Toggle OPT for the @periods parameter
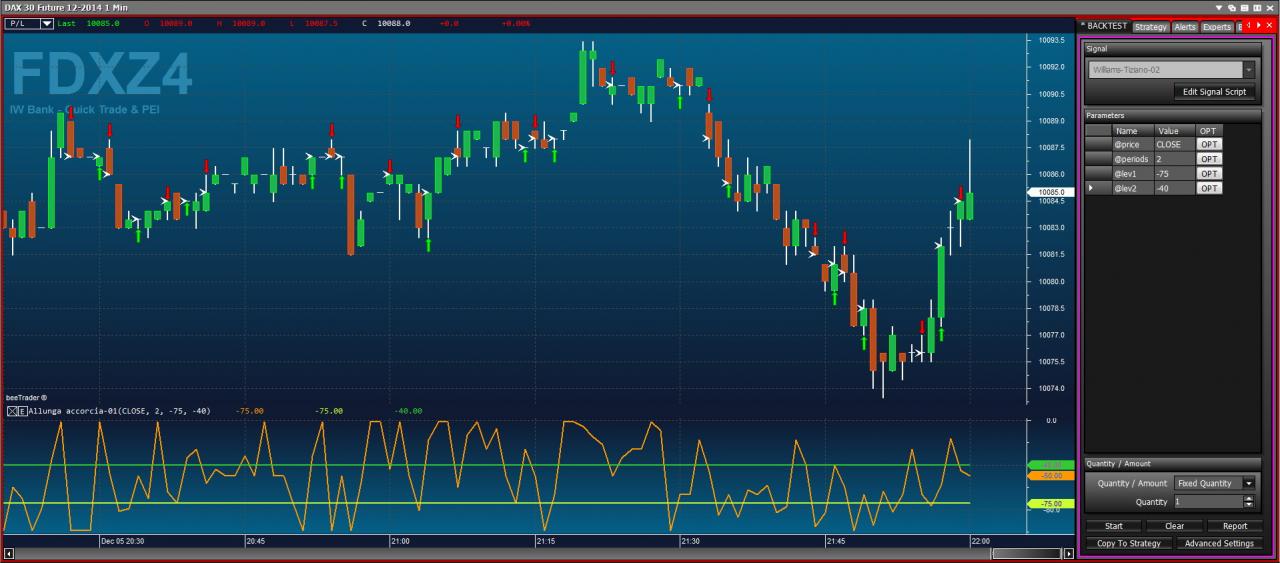Screen dimensions: 1280x563 pos(1209,159)
